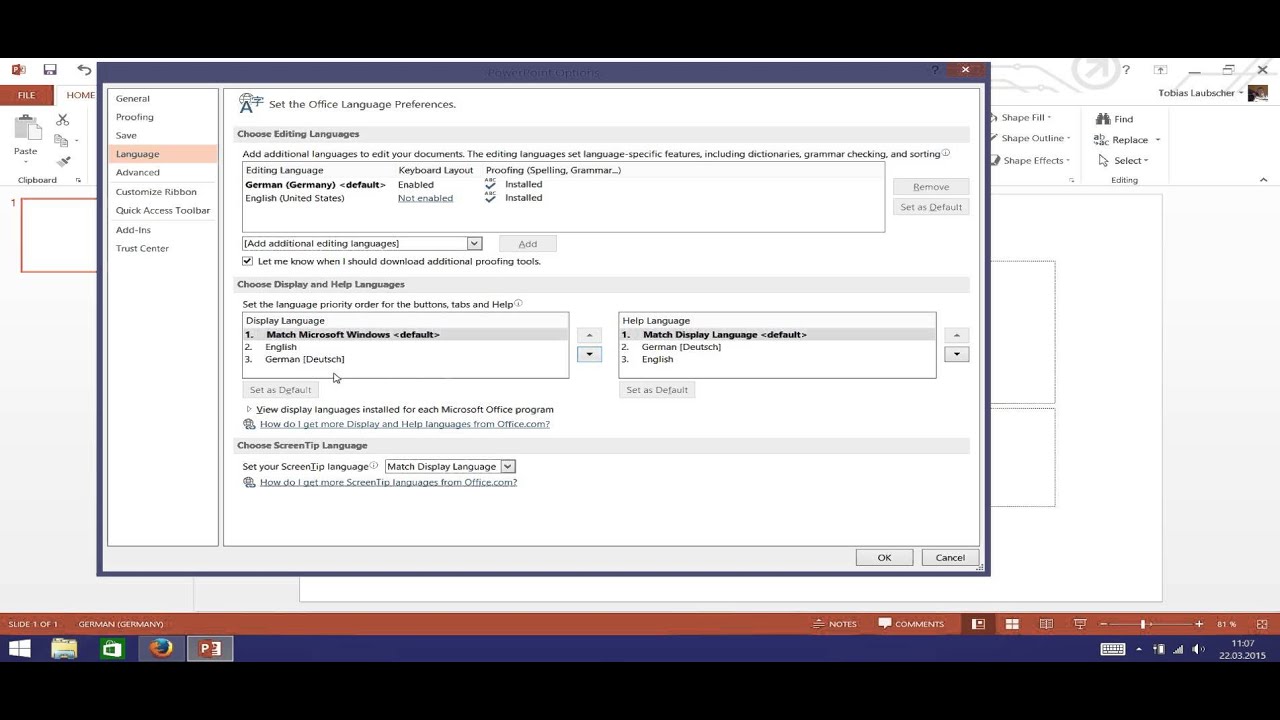
Task: Click the Paste clipboard icon
Action: [26, 127]
